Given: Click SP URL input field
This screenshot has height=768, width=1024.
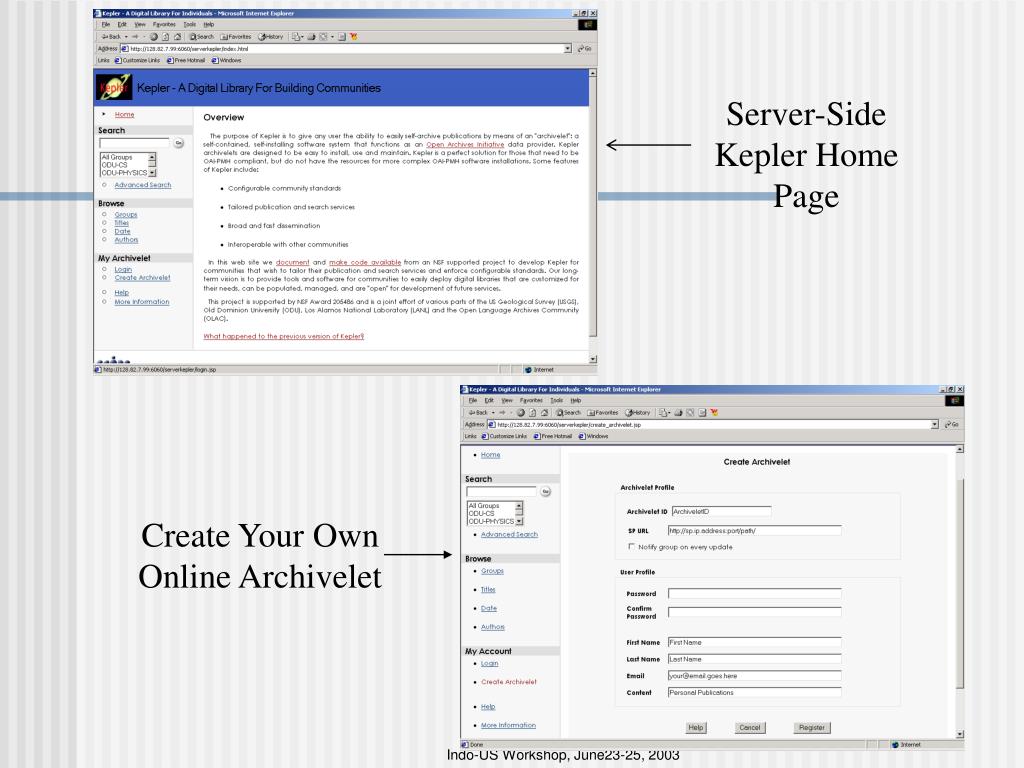Looking at the screenshot, I should (754, 531).
